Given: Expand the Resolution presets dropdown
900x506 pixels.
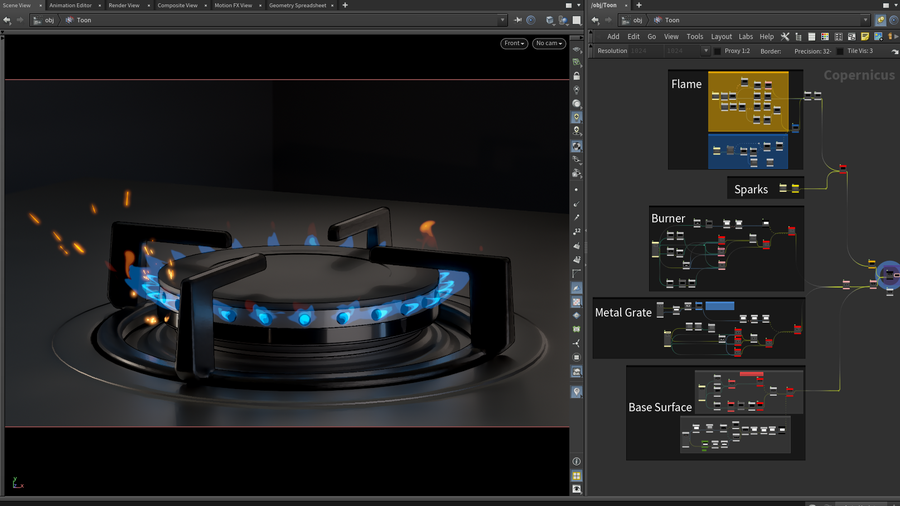Looking at the screenshot, I should tap(705, 51).
